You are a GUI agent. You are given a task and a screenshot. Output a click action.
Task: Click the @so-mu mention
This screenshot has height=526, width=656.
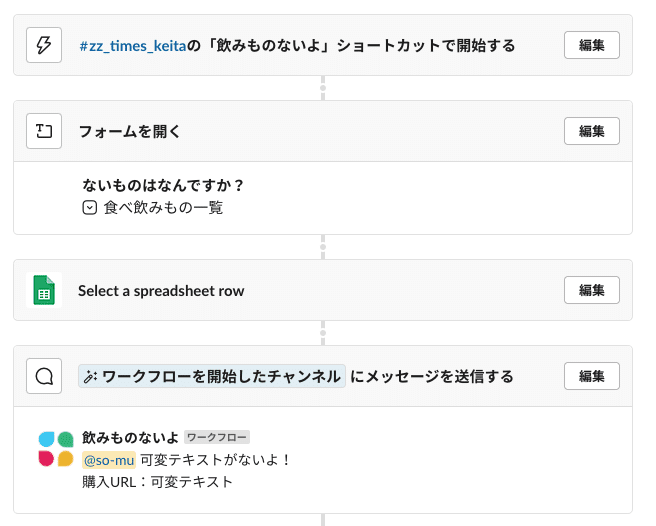109,460
